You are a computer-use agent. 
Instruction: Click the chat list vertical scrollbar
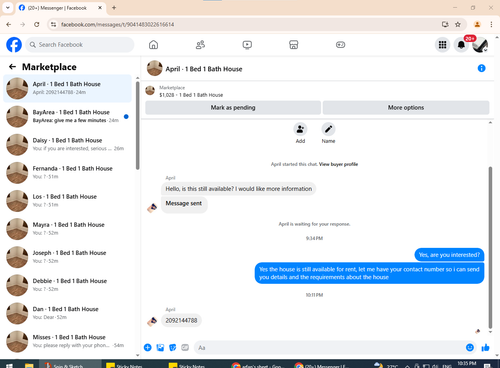click(137, 125)
